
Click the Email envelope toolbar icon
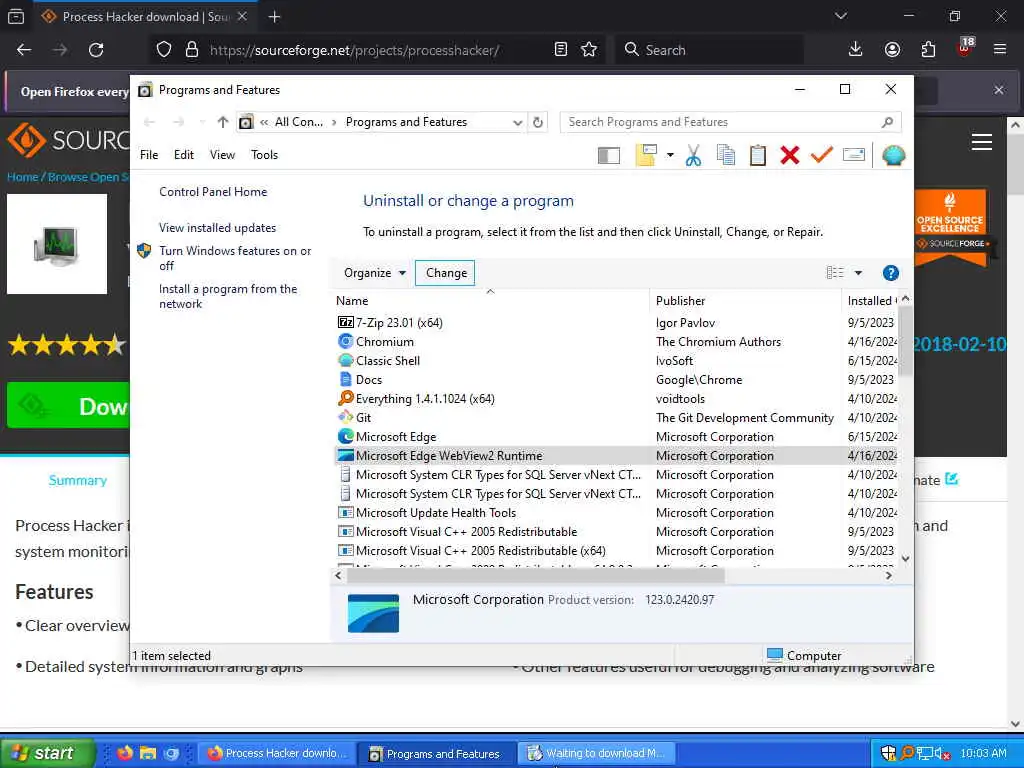coord(854,155)
